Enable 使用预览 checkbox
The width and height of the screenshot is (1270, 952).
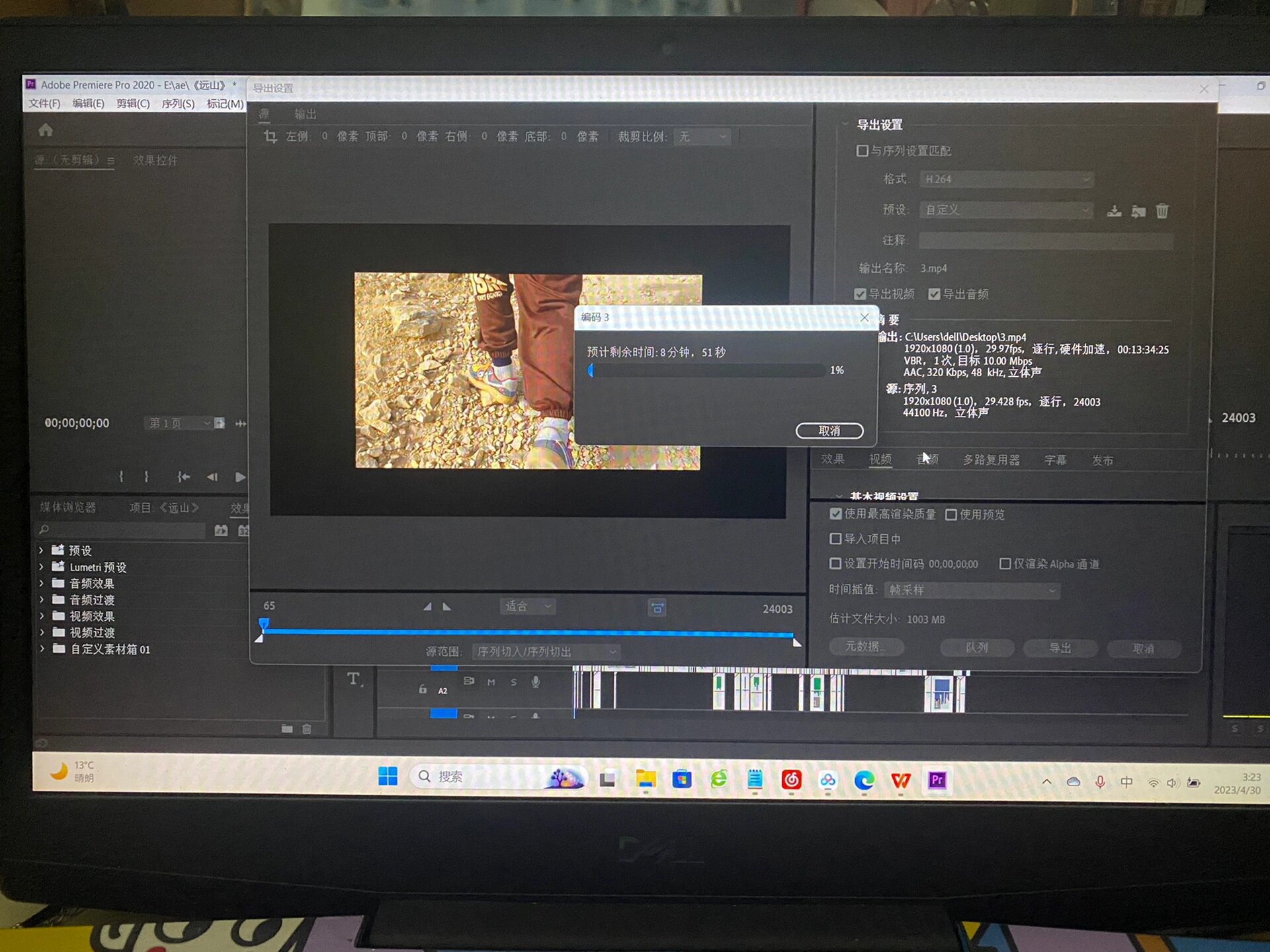951,514
